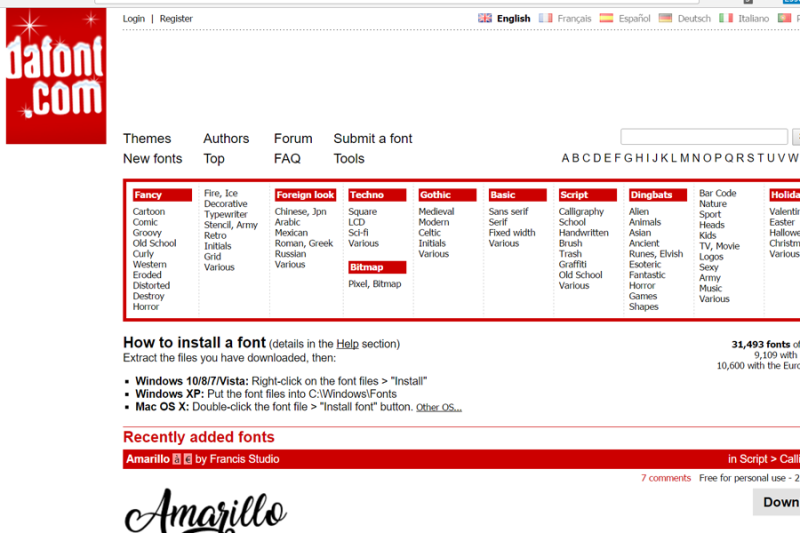Select Fixed width theme
Screen dimensions: 800x533
[x=512, y=233]
